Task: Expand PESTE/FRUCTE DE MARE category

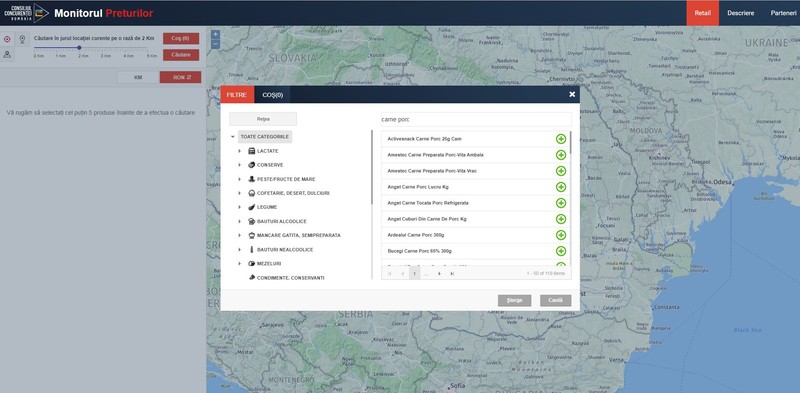Action: [239, 179]
